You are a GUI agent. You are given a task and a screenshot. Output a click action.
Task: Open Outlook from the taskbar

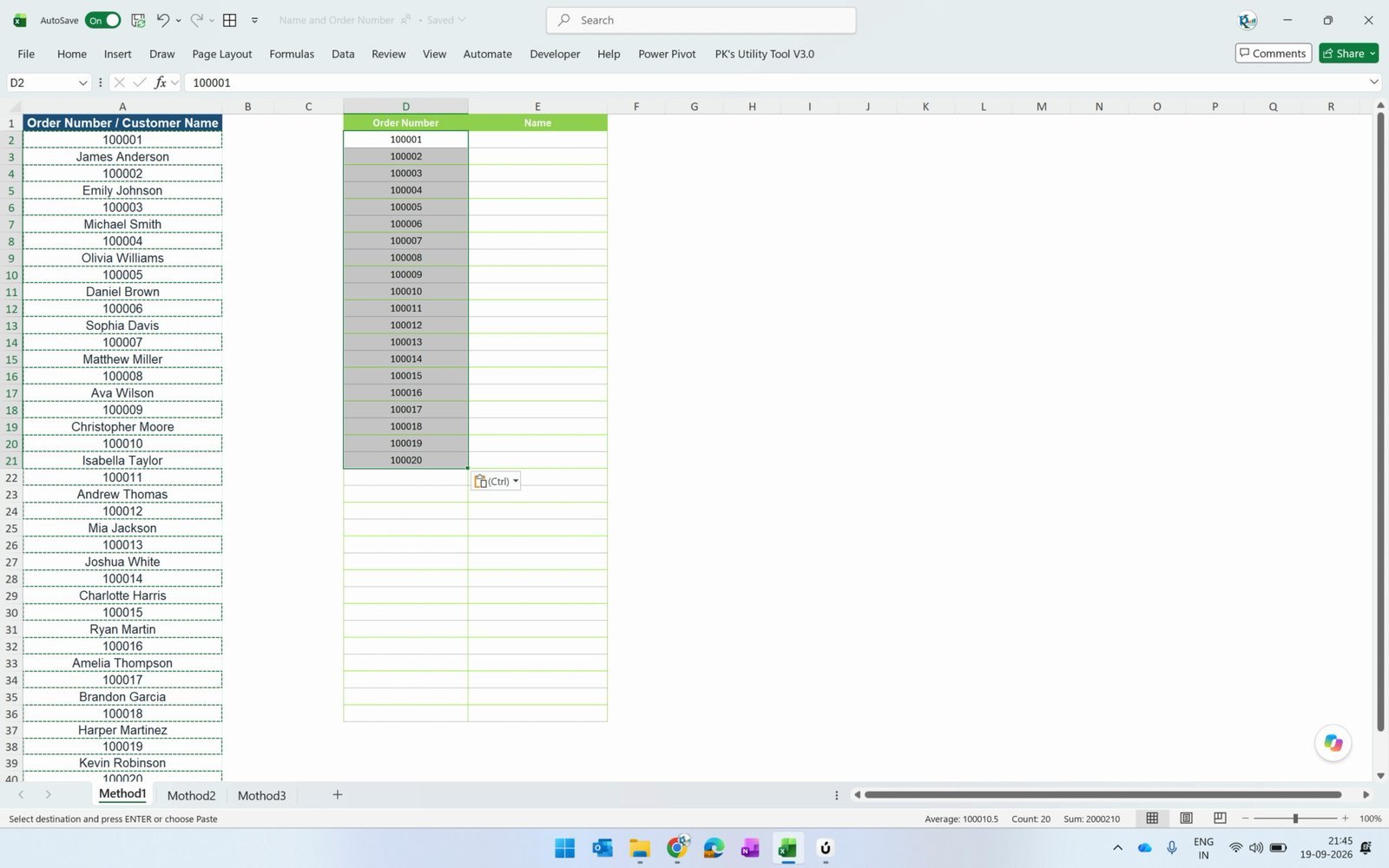tap(602, 848)
